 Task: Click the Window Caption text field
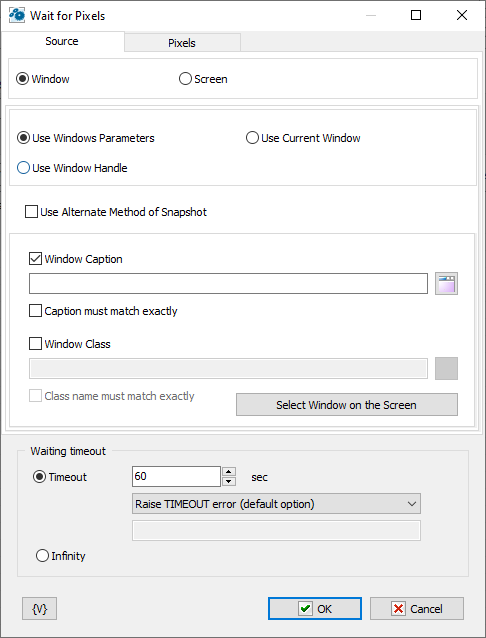click(228, 284)
